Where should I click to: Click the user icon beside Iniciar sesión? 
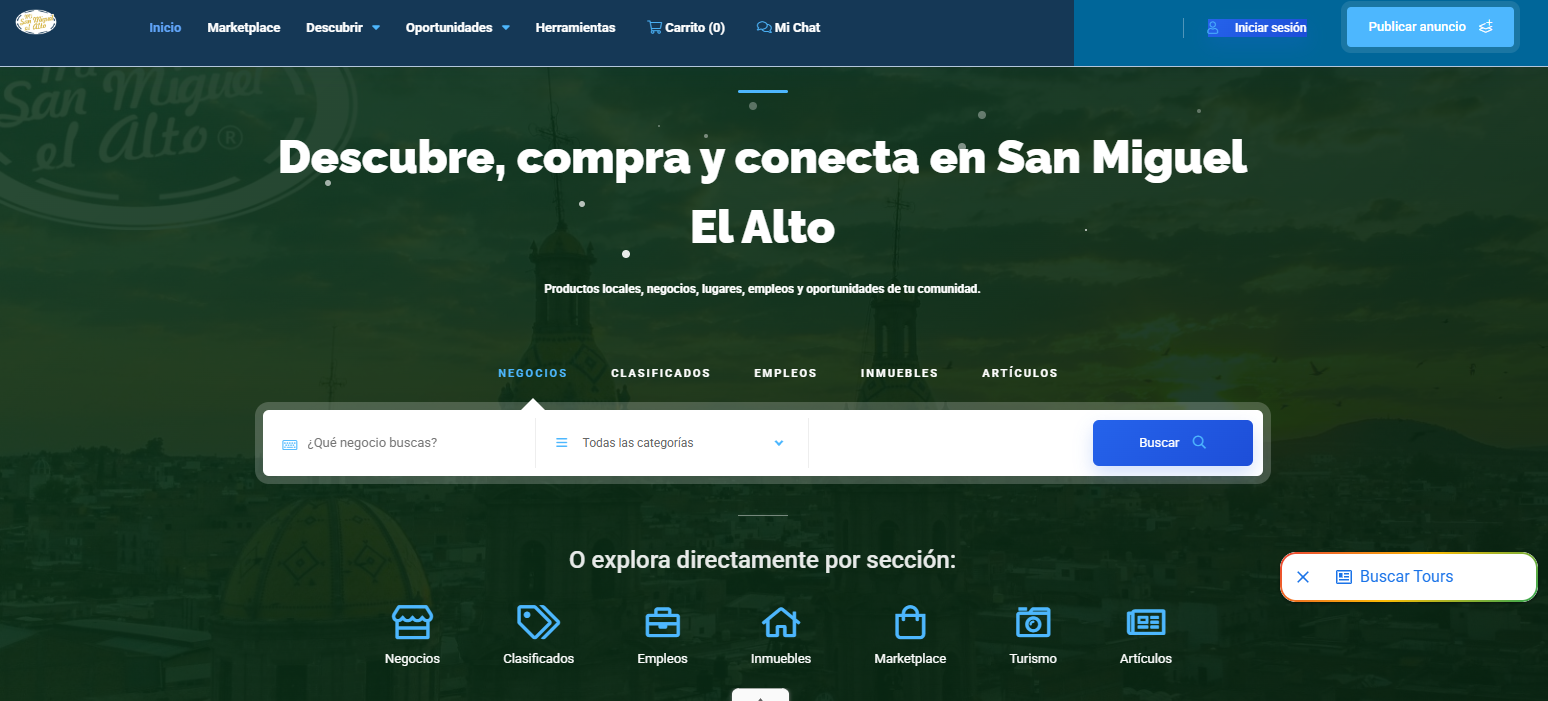point(1213,28)
